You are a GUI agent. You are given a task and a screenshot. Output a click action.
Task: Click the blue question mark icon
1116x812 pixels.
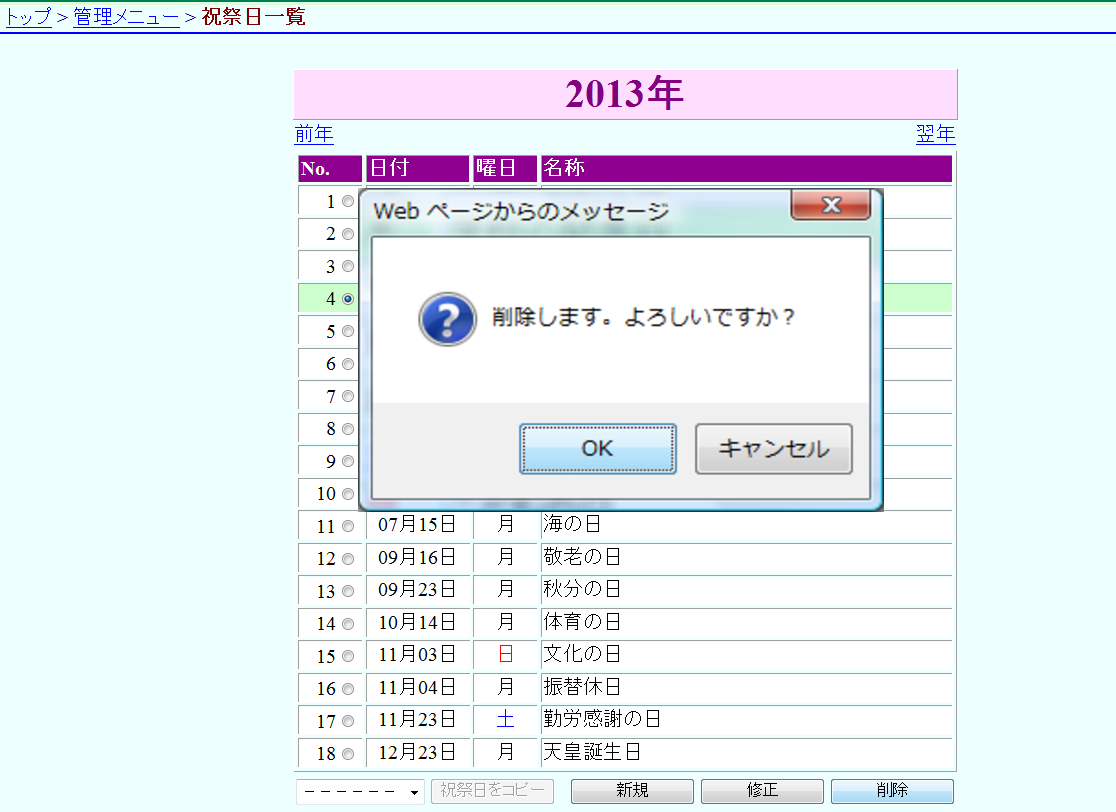tap(447, 319)
